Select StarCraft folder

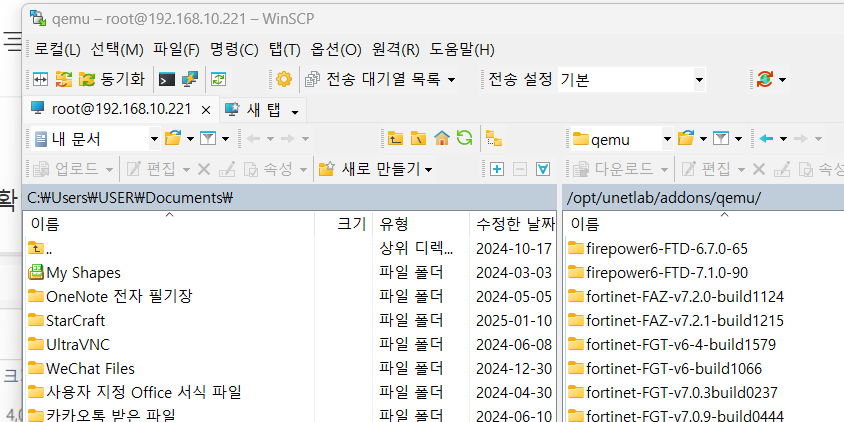coord(290,321)
